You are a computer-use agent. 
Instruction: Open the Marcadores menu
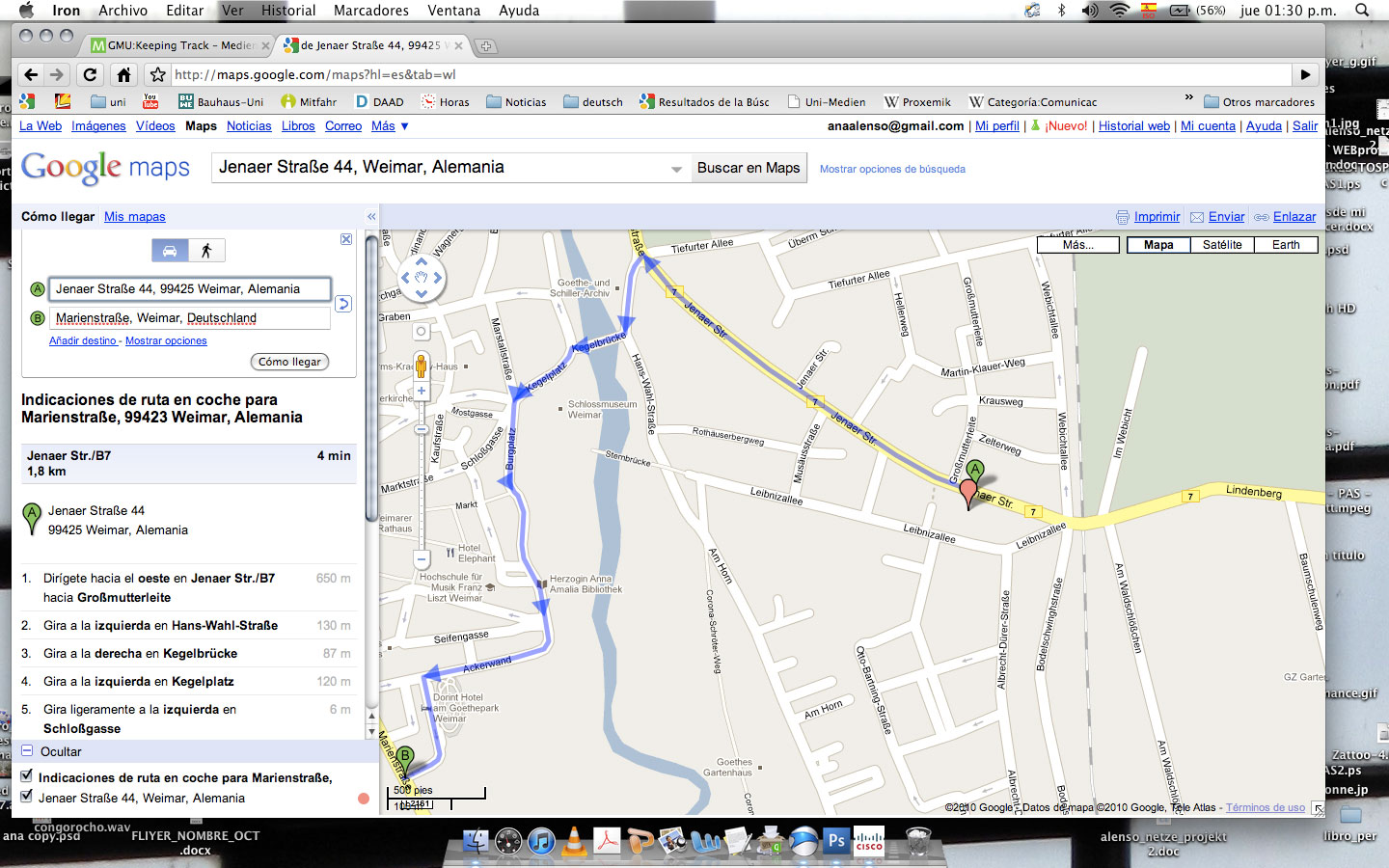[371, 11]
